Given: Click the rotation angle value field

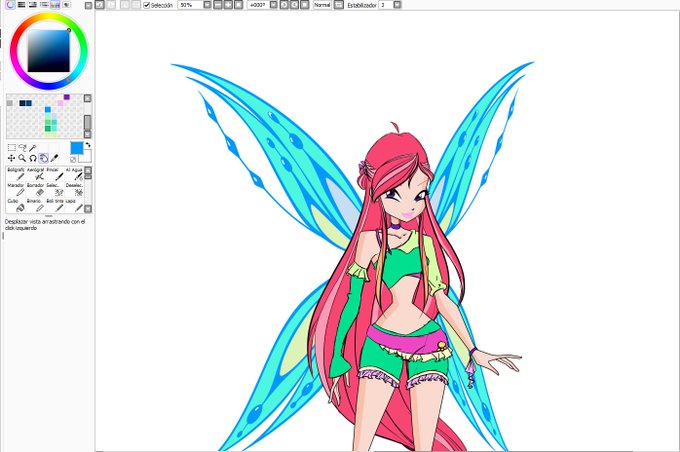Looking at the screenshot, I should tap(258, 5).
